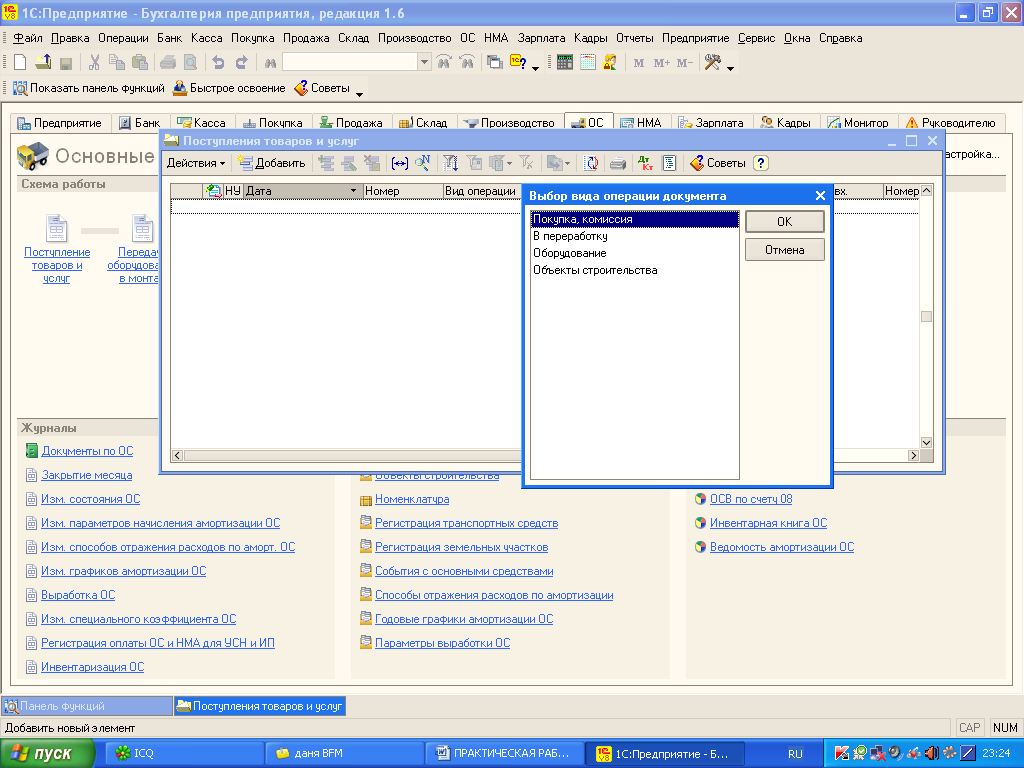Click the Save diskette icon

pos(65,63)
